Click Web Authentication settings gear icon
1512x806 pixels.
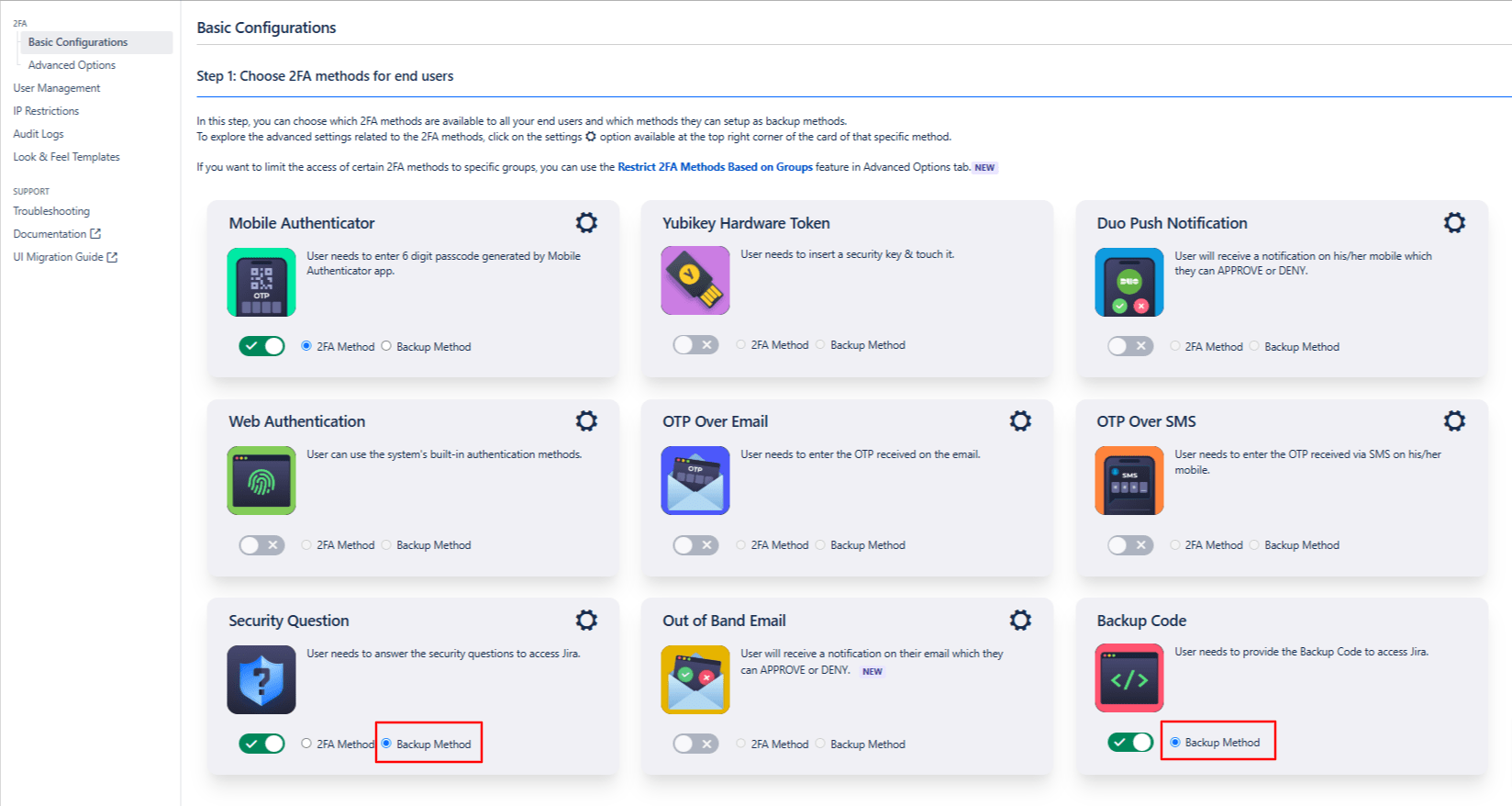586,421
